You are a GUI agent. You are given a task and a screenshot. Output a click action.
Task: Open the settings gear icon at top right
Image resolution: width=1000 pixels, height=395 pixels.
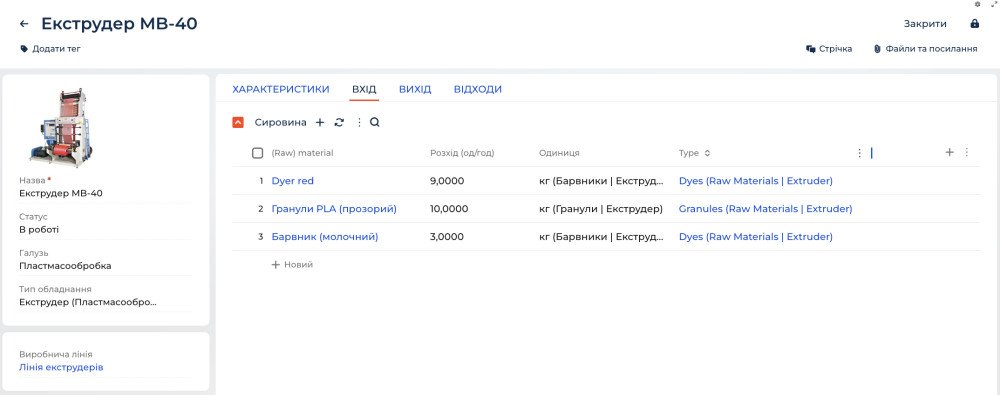click(978, 4)
